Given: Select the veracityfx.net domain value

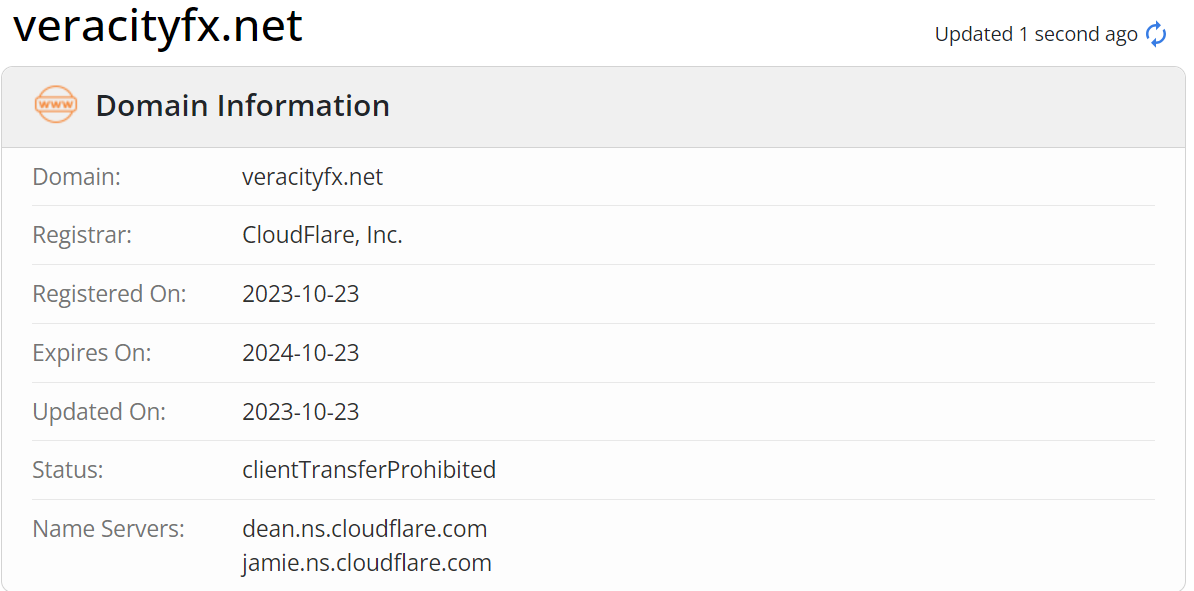Looking at the screenshot, I should click(x=312, y=177).
